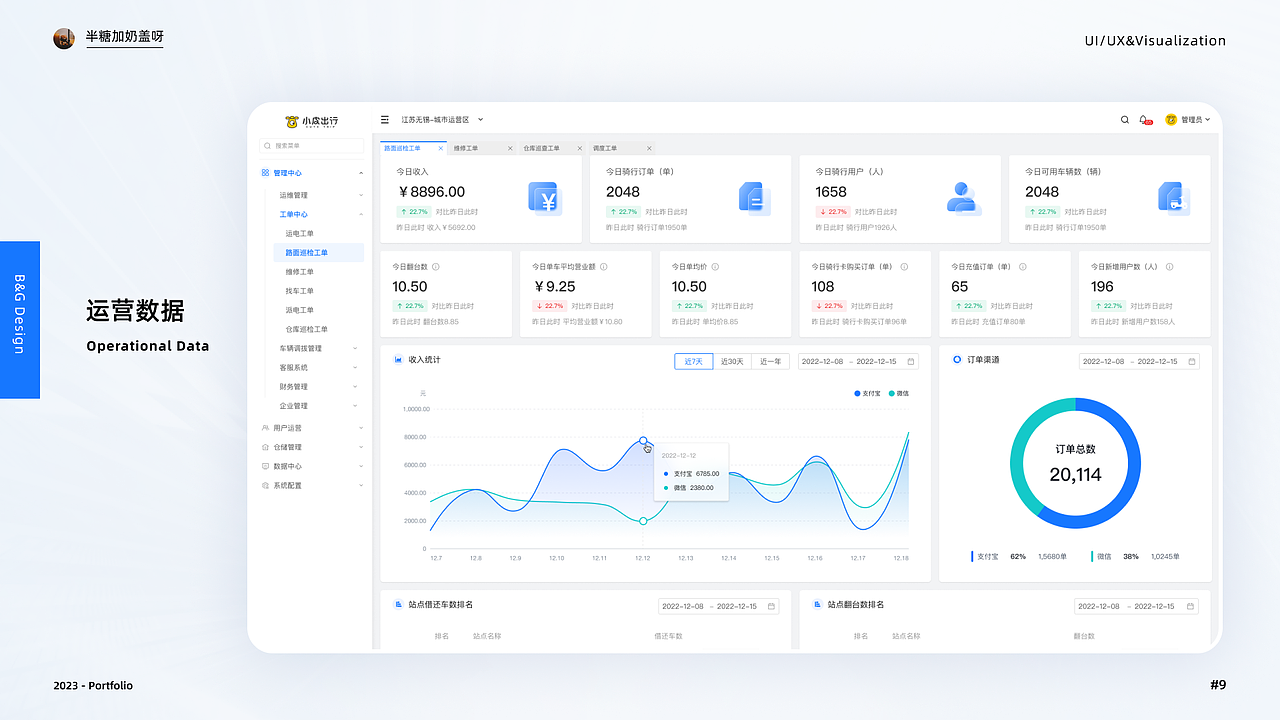This screenshot has height=720, width=1280.
Task: Open 仓库巡检工单 in the sidebar
Action: pos(307,329)
